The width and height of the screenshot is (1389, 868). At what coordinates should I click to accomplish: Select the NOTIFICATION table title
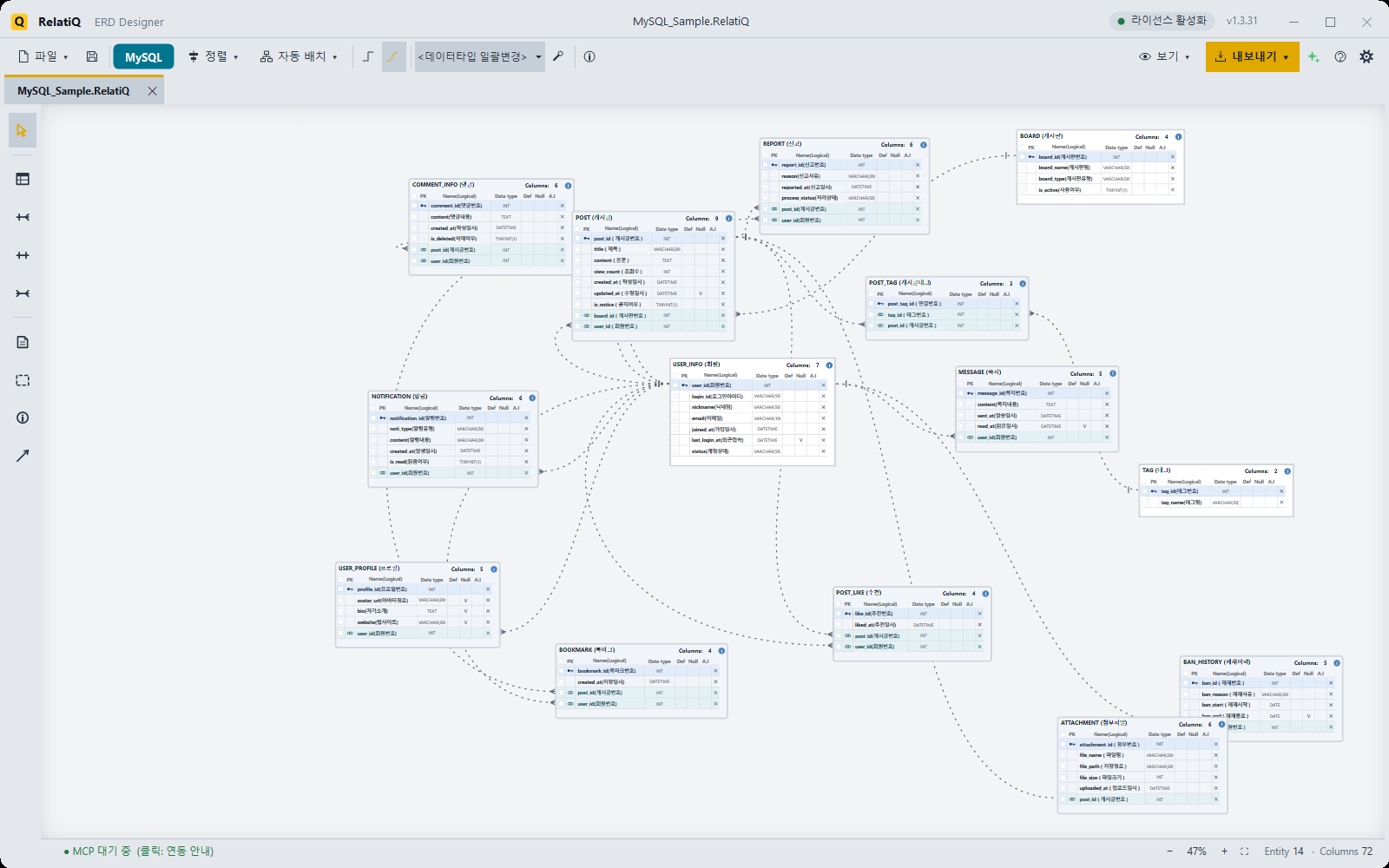(x=399, y=397)
